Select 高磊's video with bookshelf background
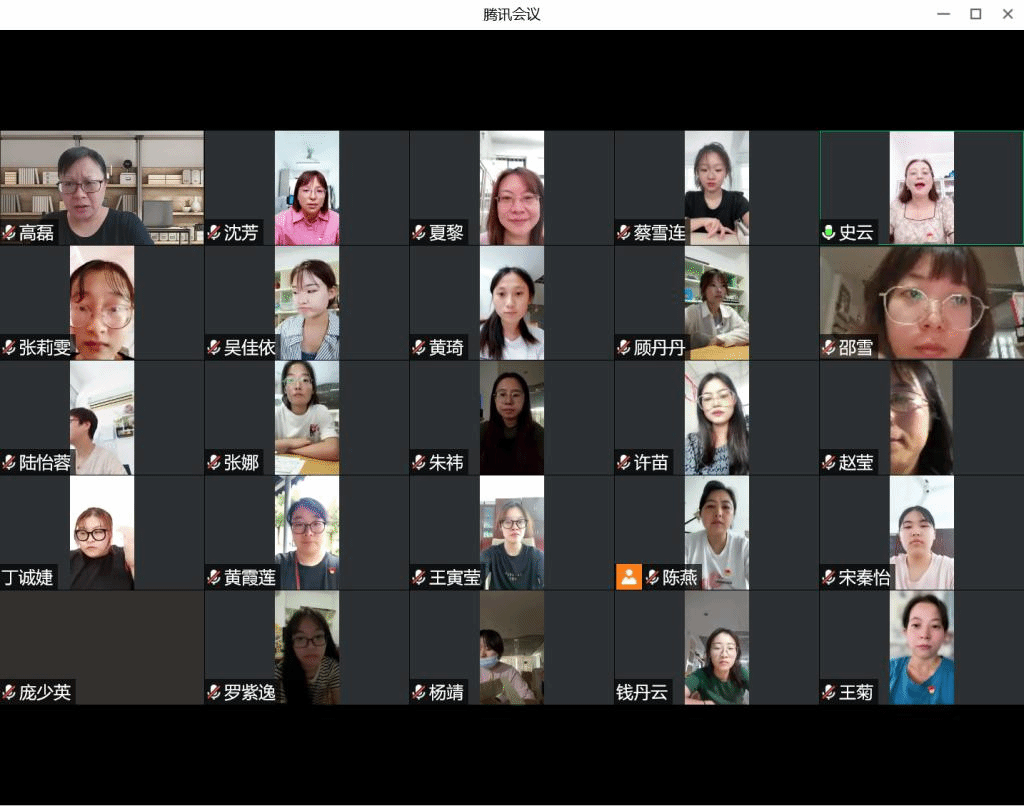Screen dimensions: 1024x806 [102, 188]
